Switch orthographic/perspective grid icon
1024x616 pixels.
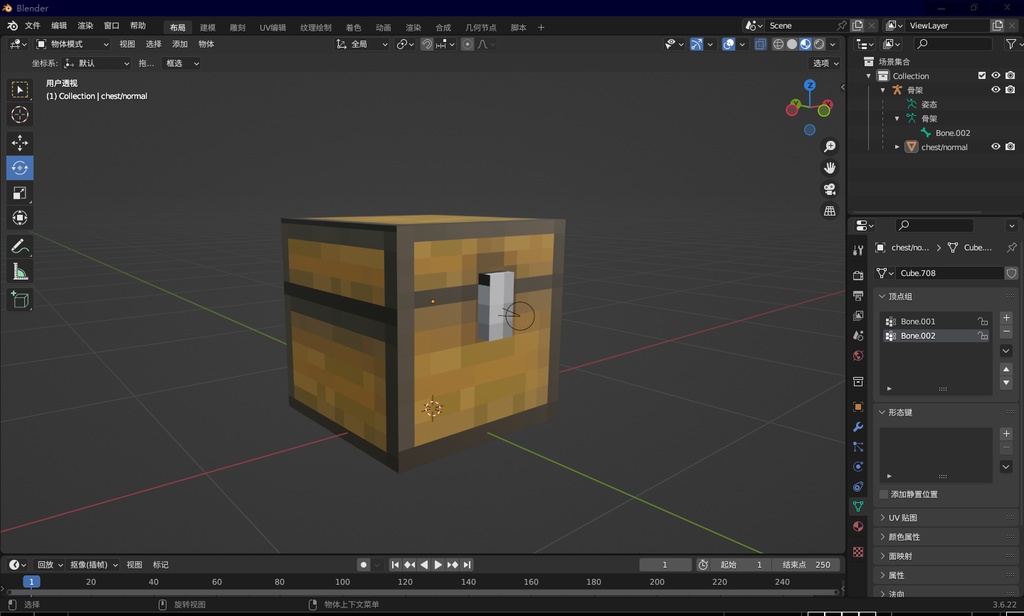[829, 211]
